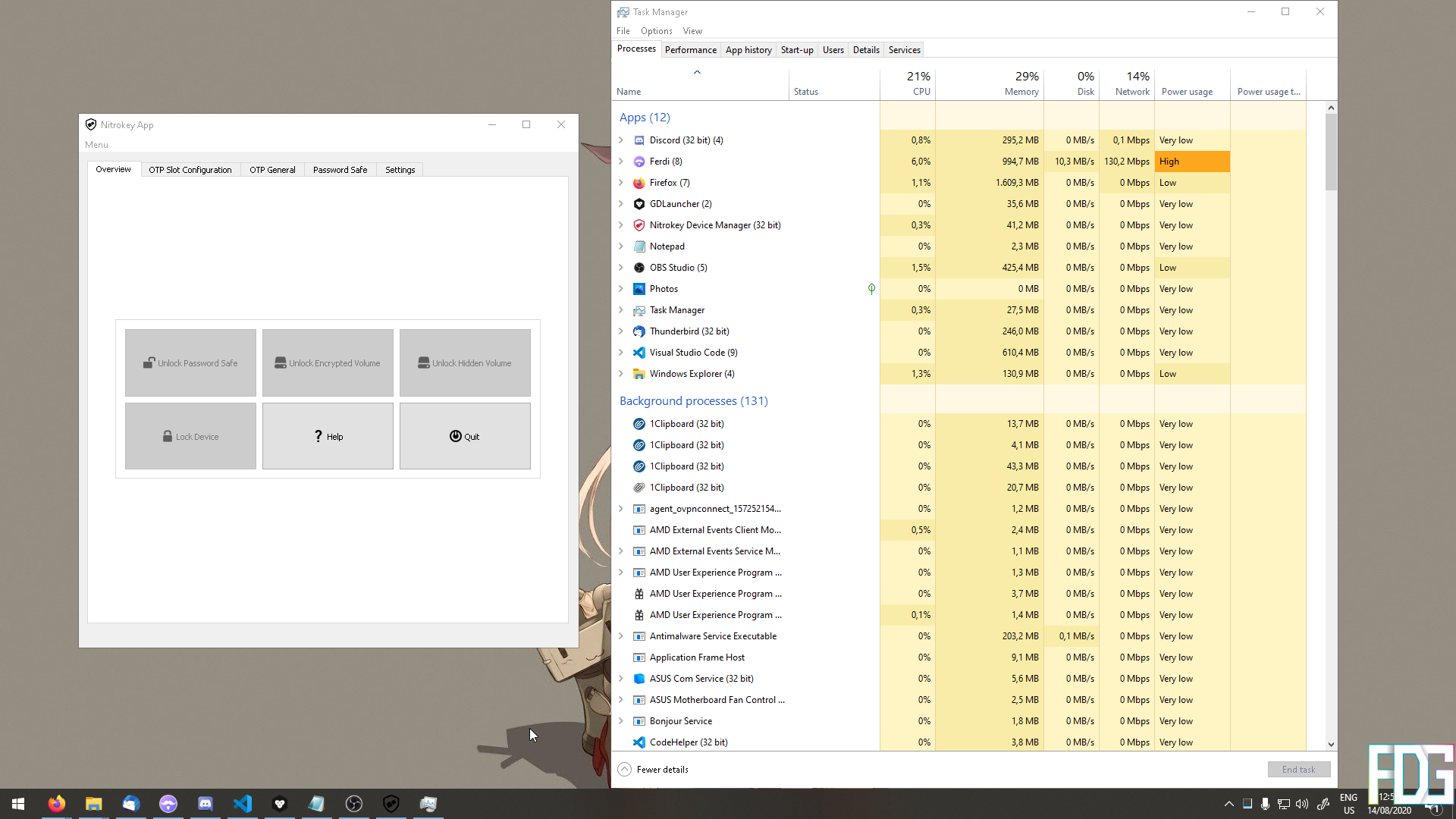Viewport: 1456px width, 819px height.
Task: Show hidden system tray icons
Action: point(1228,804)
